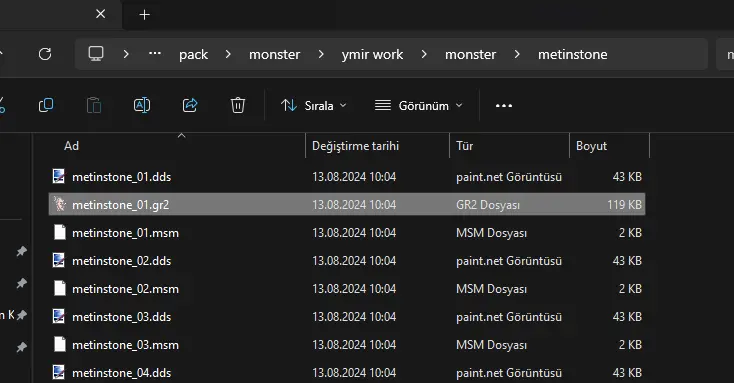Click the Share icon in toolbar
The width and height of the screenshot is (734, 383).
(190, 105)
